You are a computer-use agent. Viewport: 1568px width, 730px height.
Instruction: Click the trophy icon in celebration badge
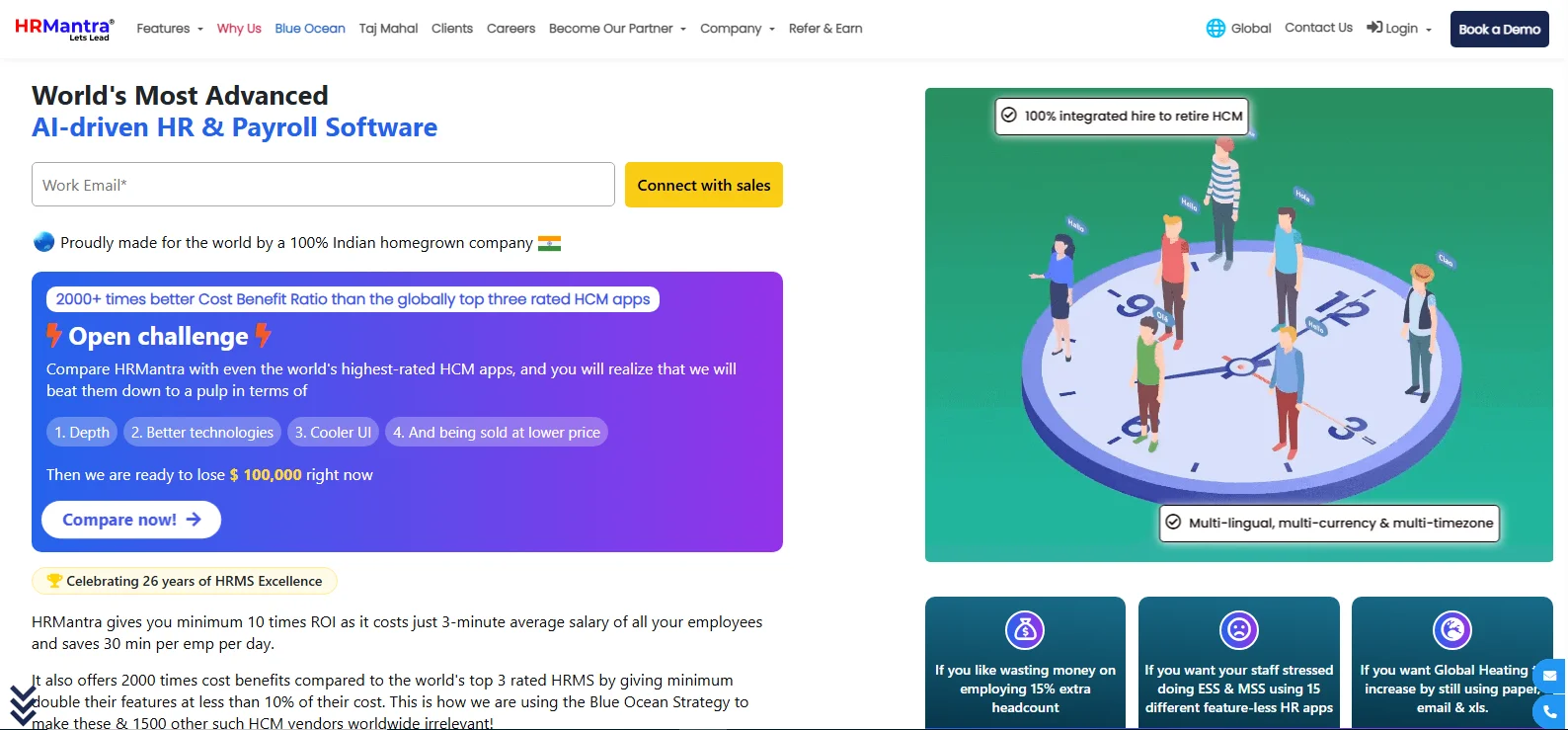(54, 581)
